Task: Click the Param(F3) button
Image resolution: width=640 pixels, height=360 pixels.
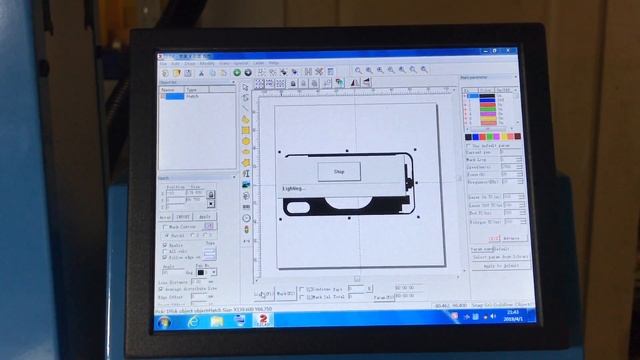Action: click(384, 298)
